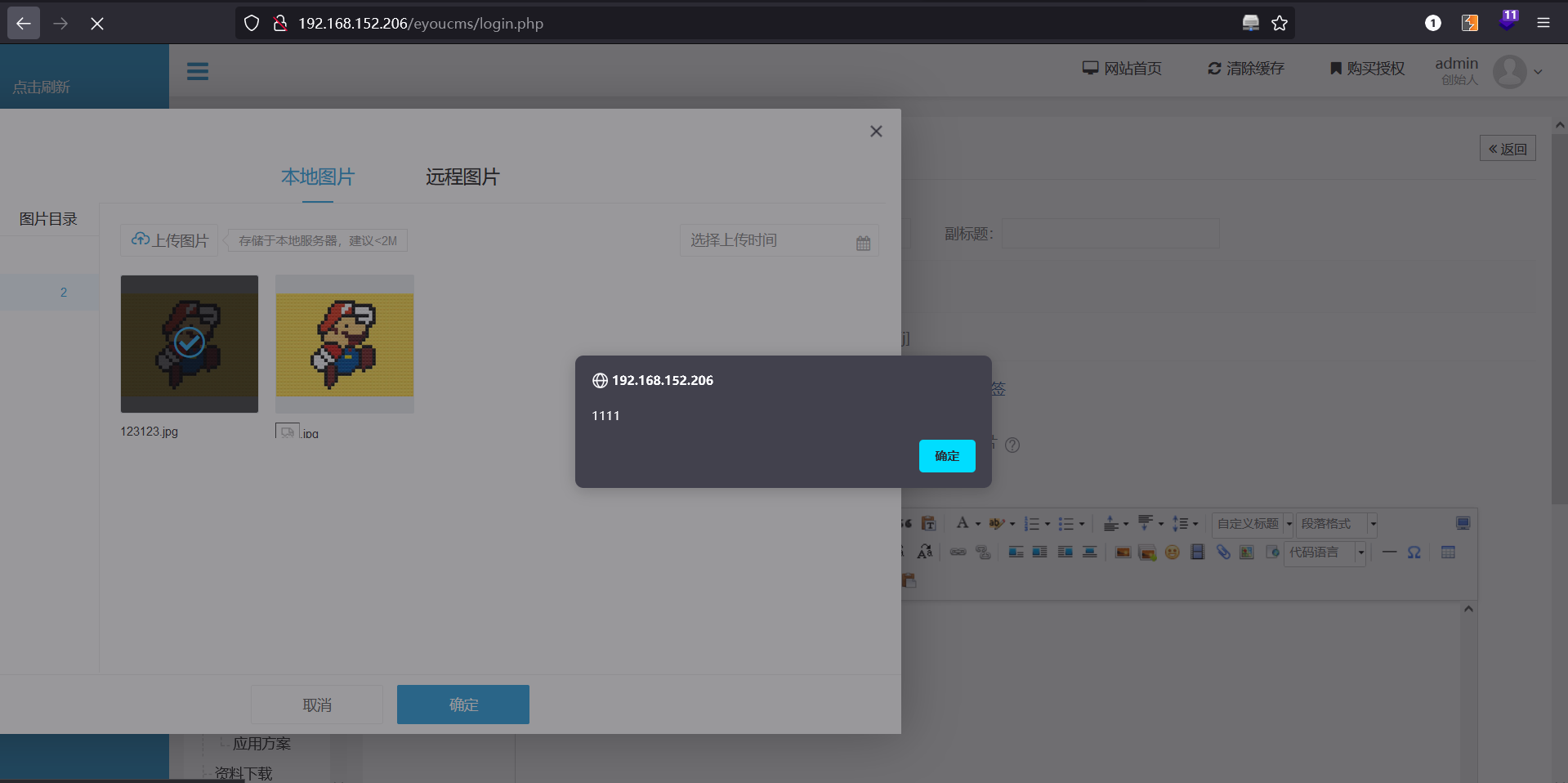Click the text highlight ab icon

pos(997,523)
